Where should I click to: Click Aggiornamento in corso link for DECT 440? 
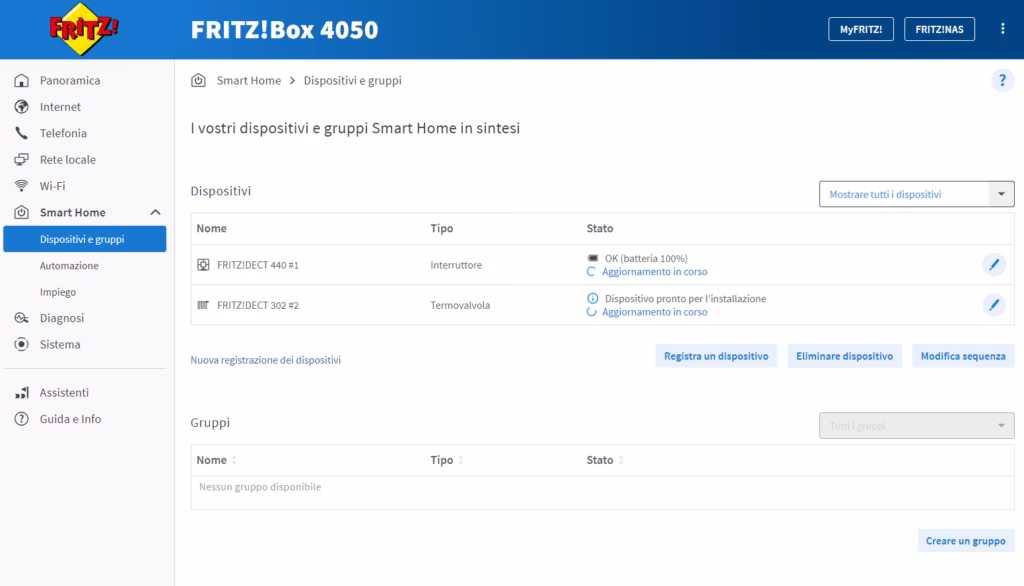tap(654, 272)
